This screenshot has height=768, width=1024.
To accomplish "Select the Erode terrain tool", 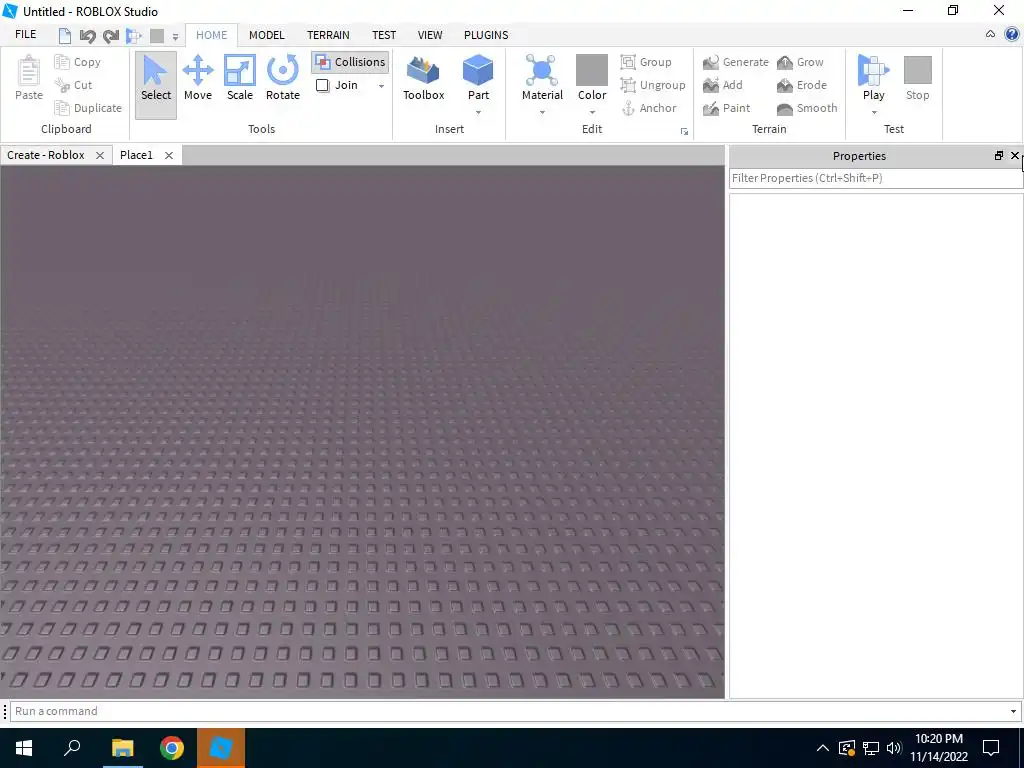I will tap(802, 85).
